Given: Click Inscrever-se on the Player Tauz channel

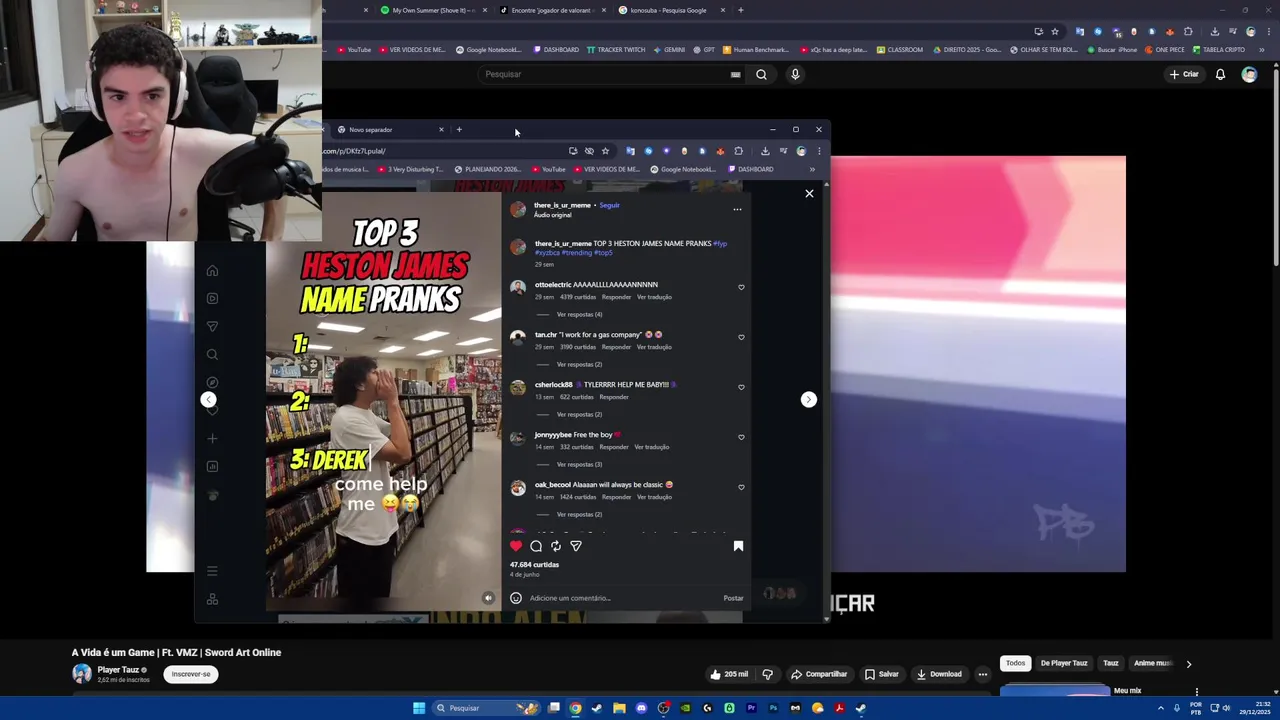Looking at the screenshot, I should tap(191, 674).
